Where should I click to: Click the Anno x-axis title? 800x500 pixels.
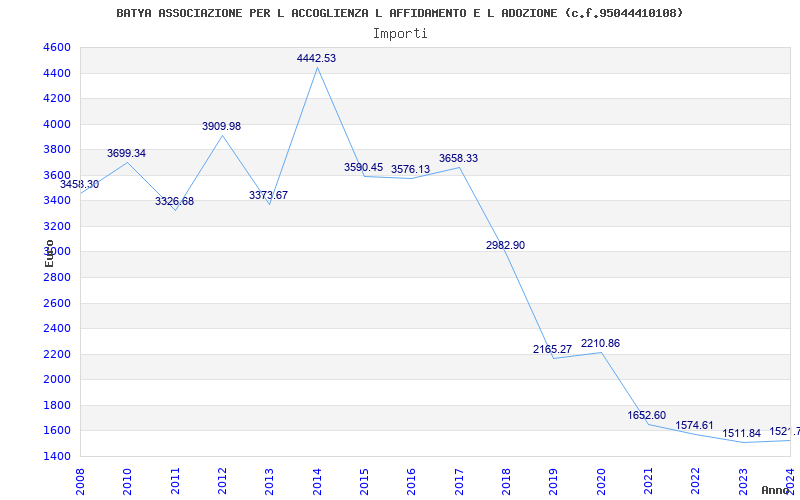776,490
